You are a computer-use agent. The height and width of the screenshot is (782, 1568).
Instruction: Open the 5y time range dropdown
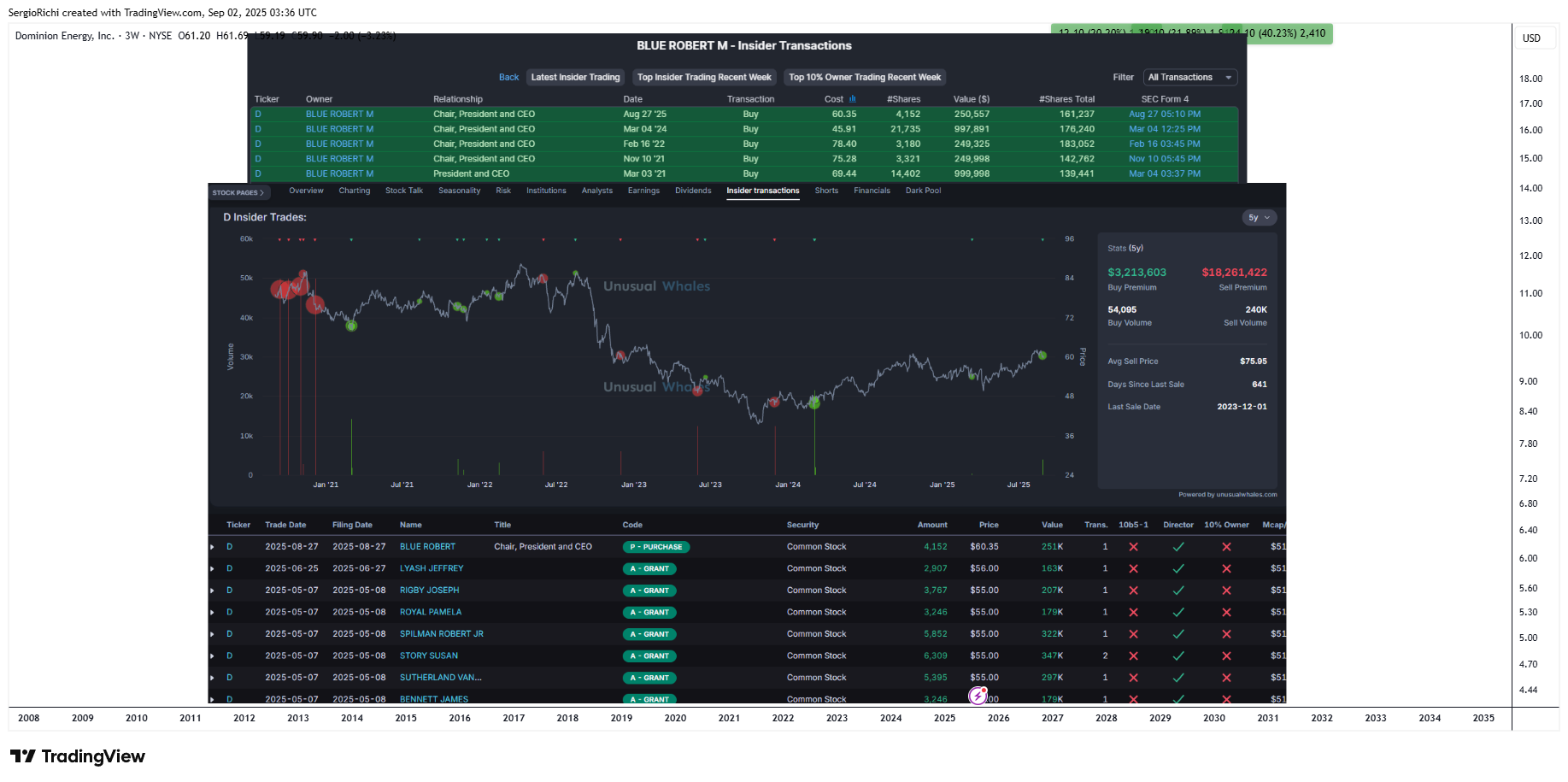(1259, 218)
